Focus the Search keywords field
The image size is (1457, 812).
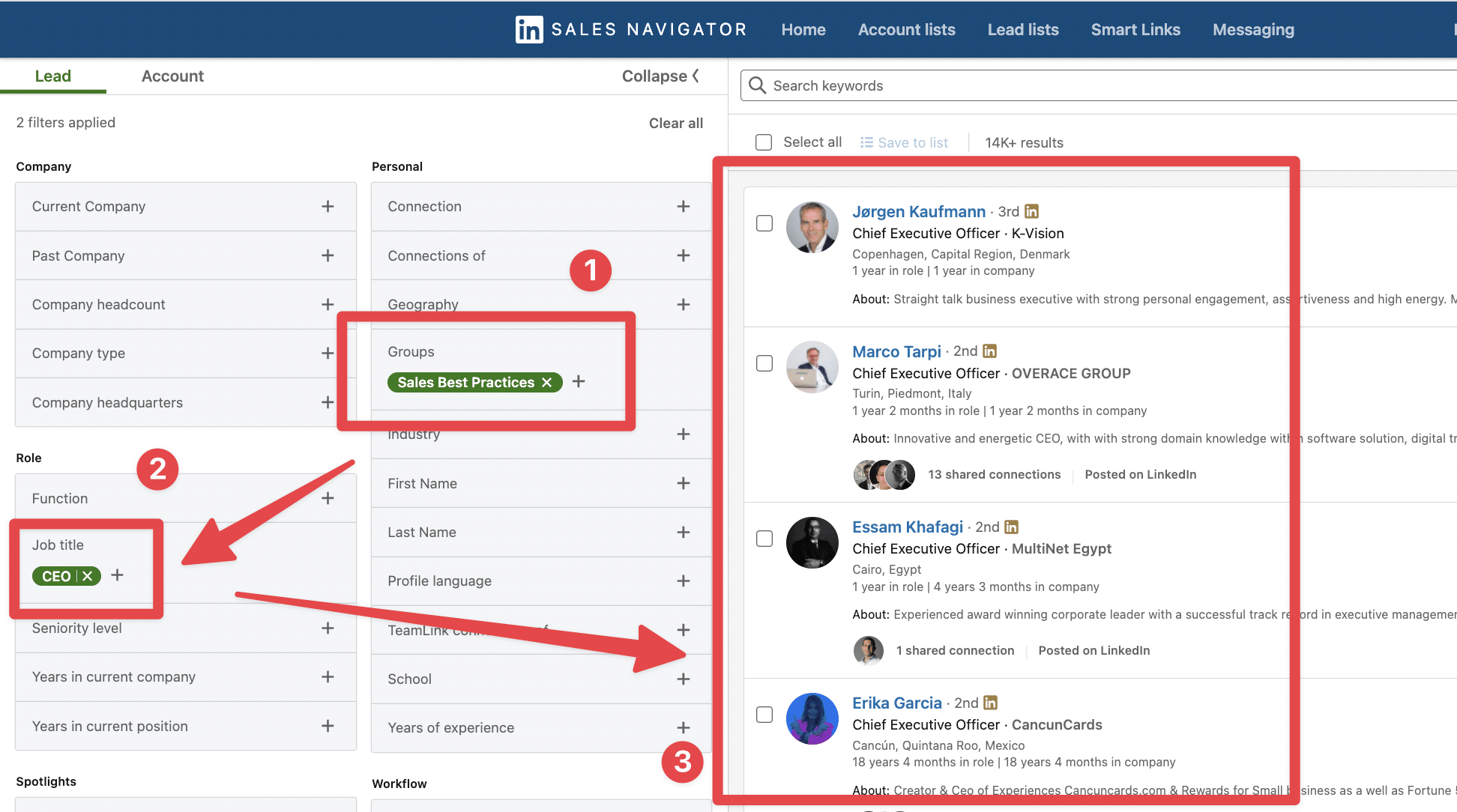[1099, 85]
